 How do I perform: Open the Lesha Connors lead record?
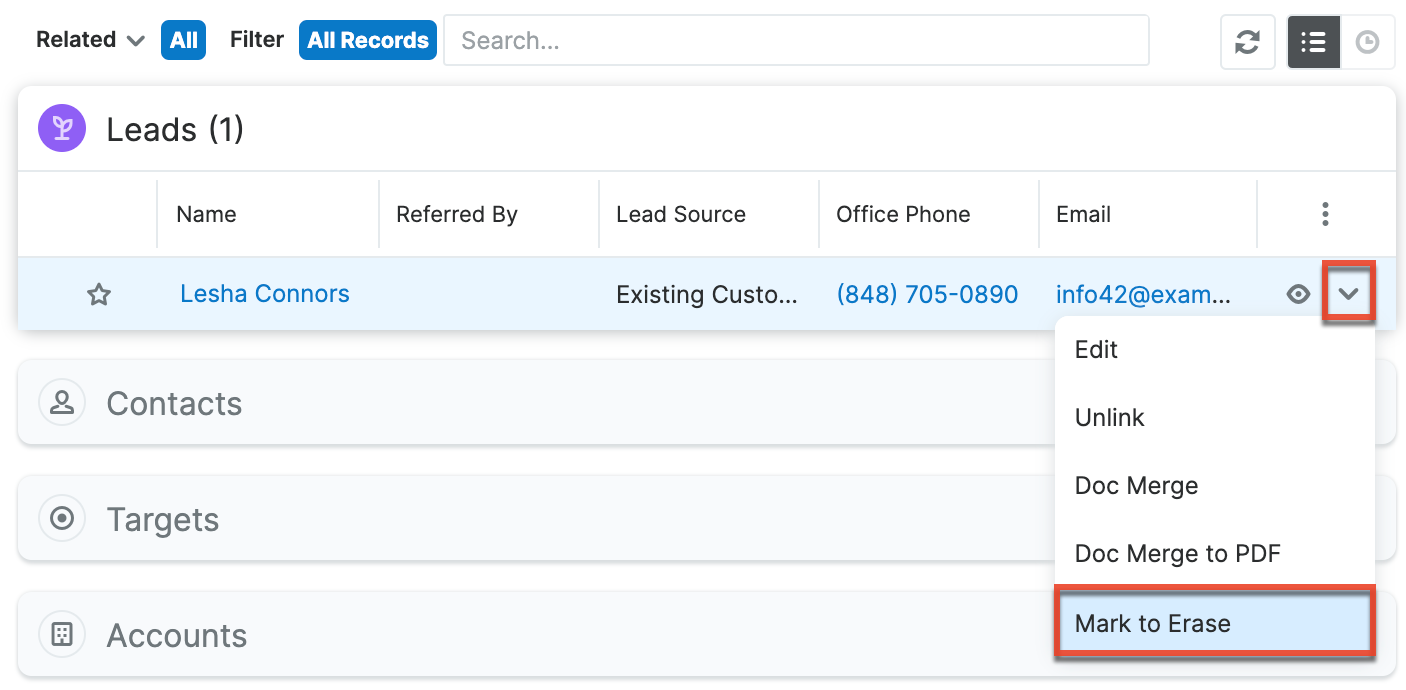[265, 294]
